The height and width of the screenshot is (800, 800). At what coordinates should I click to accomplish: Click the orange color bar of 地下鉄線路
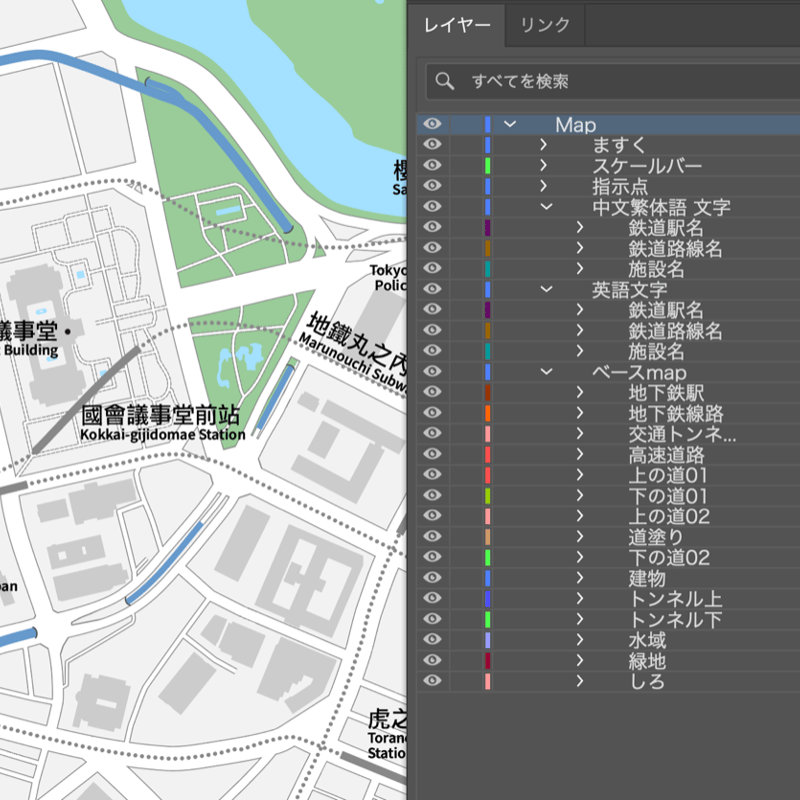point(488,413)
